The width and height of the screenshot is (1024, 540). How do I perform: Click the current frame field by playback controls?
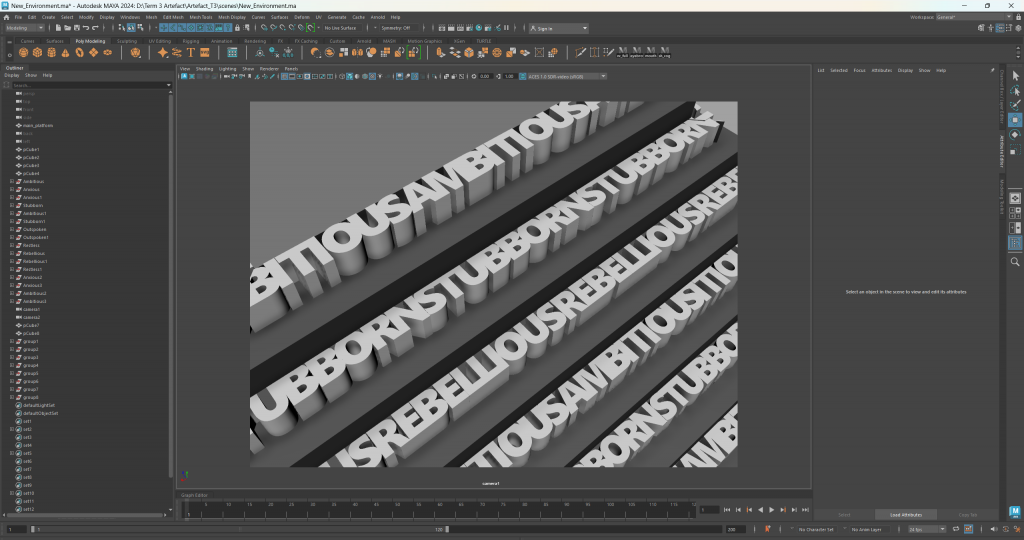click(x=709, y=510)
